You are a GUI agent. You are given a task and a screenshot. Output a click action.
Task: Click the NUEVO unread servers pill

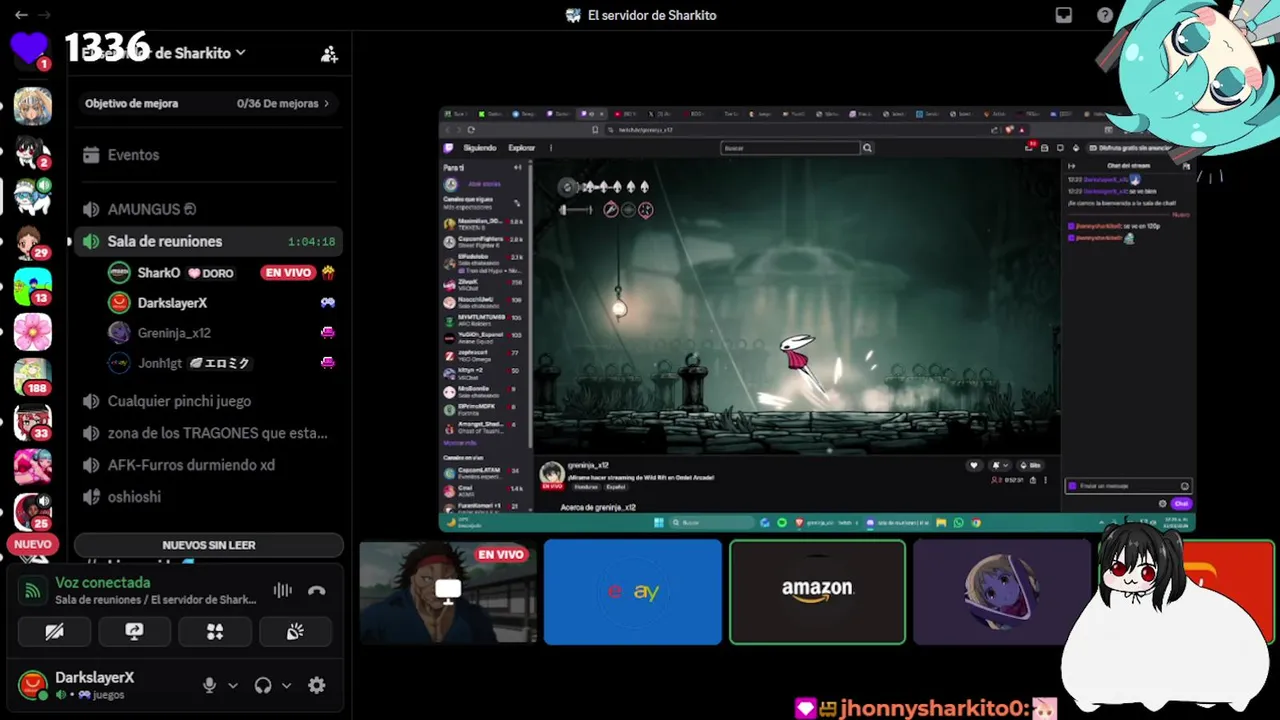point(32,545)
